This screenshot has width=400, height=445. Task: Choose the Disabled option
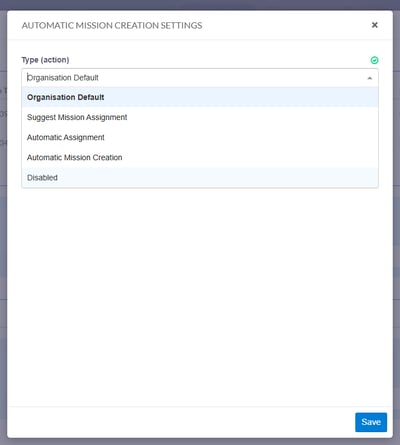(200, 177)
